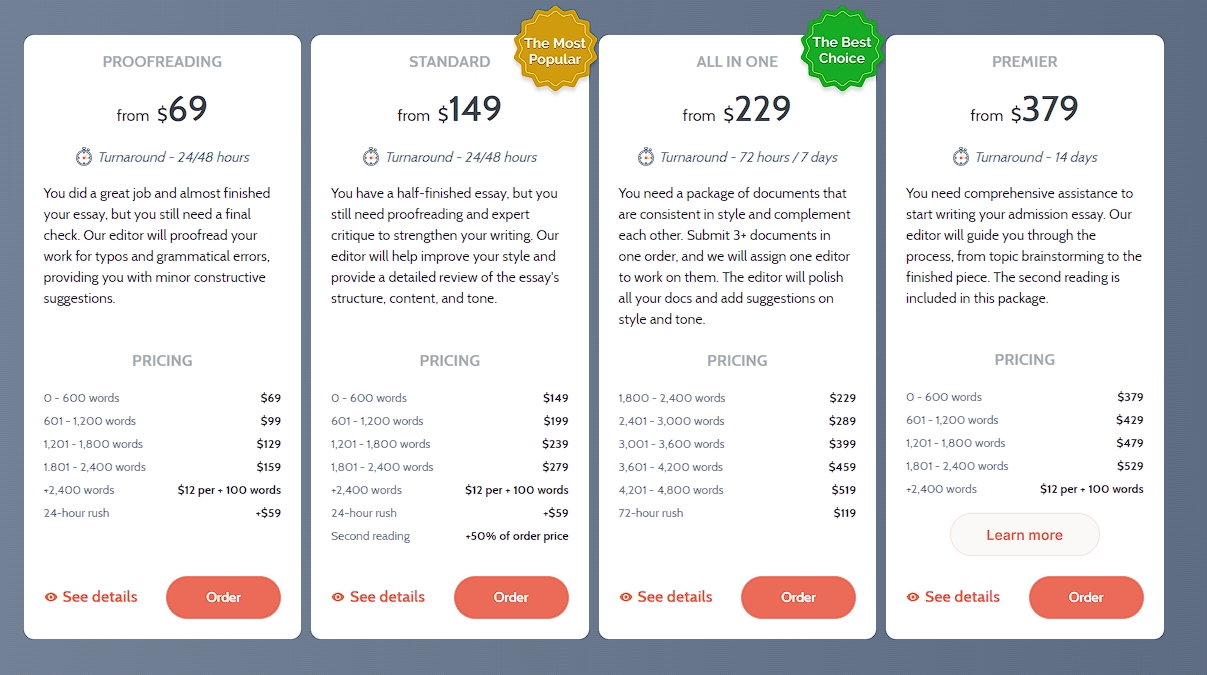Order the Standard package

(x=511, y=597)
